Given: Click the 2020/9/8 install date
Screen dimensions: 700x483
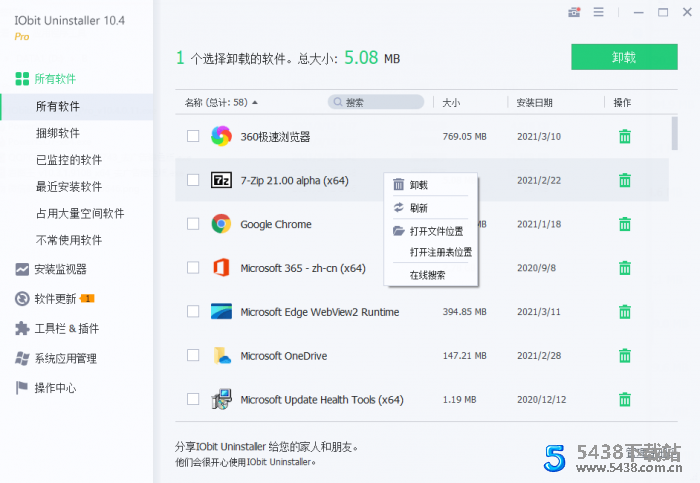Looking at the screenshot, I should click(537, 268).
